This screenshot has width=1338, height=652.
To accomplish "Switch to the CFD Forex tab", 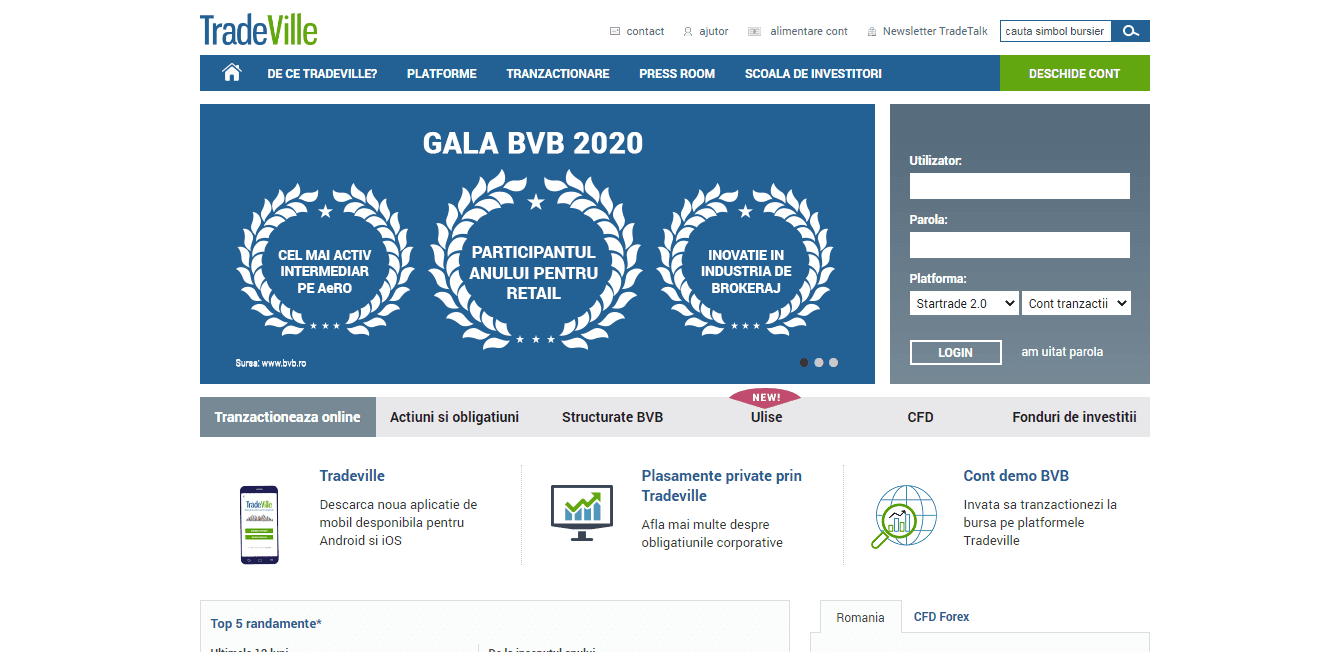I will click(940, 616).
